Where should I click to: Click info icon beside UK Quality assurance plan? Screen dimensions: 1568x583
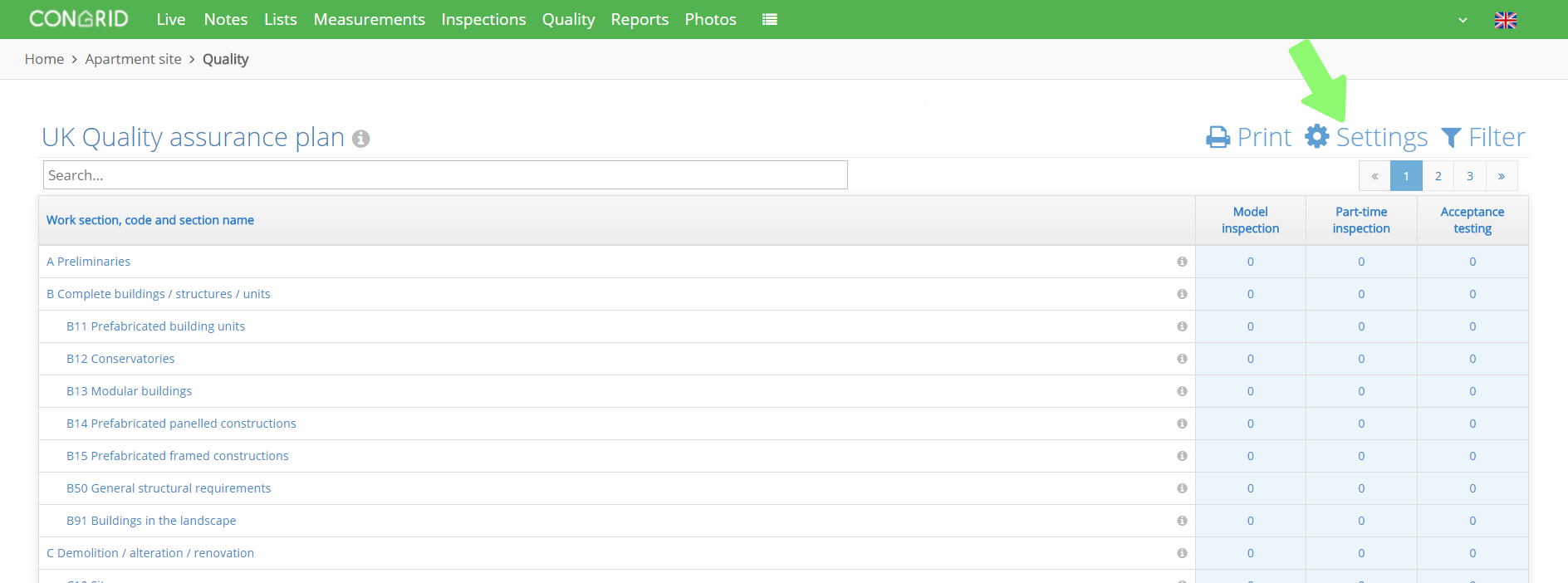(360, 139)
